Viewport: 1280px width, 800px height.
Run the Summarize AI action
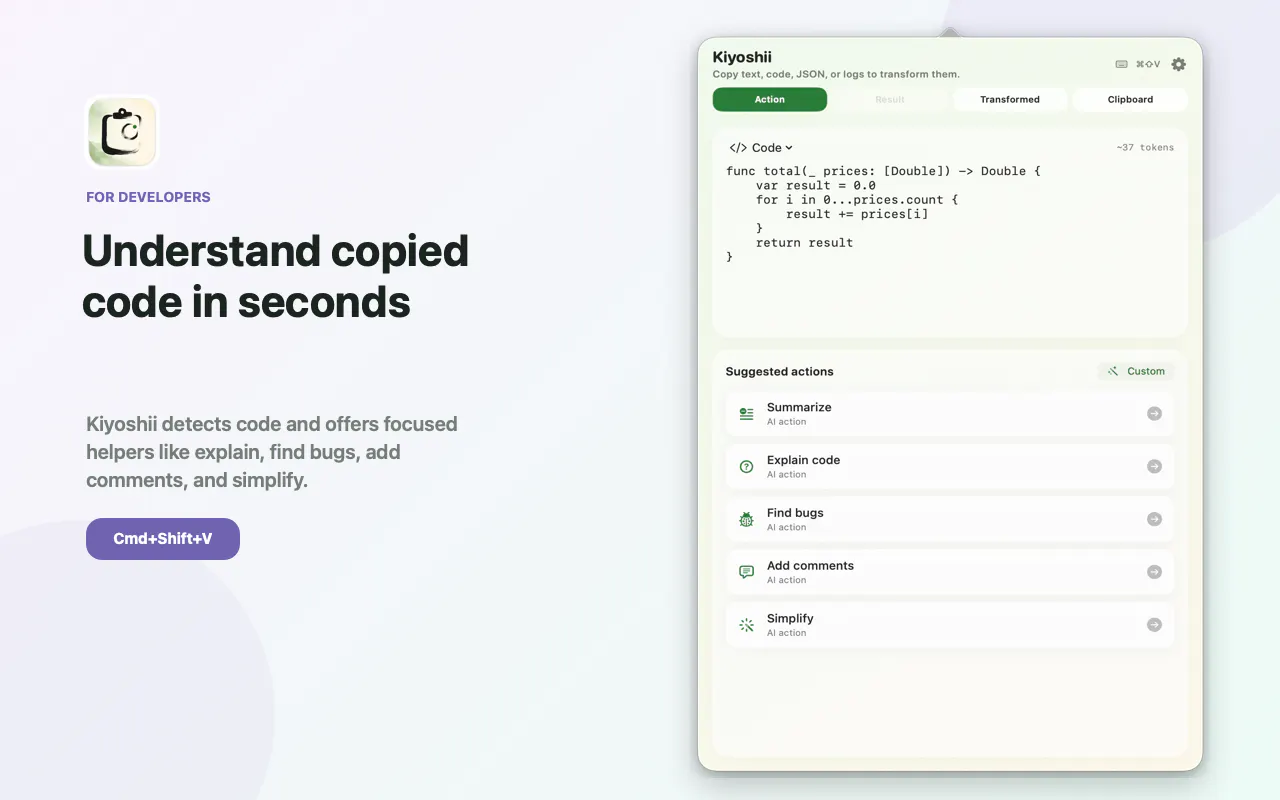coord(950,414)
